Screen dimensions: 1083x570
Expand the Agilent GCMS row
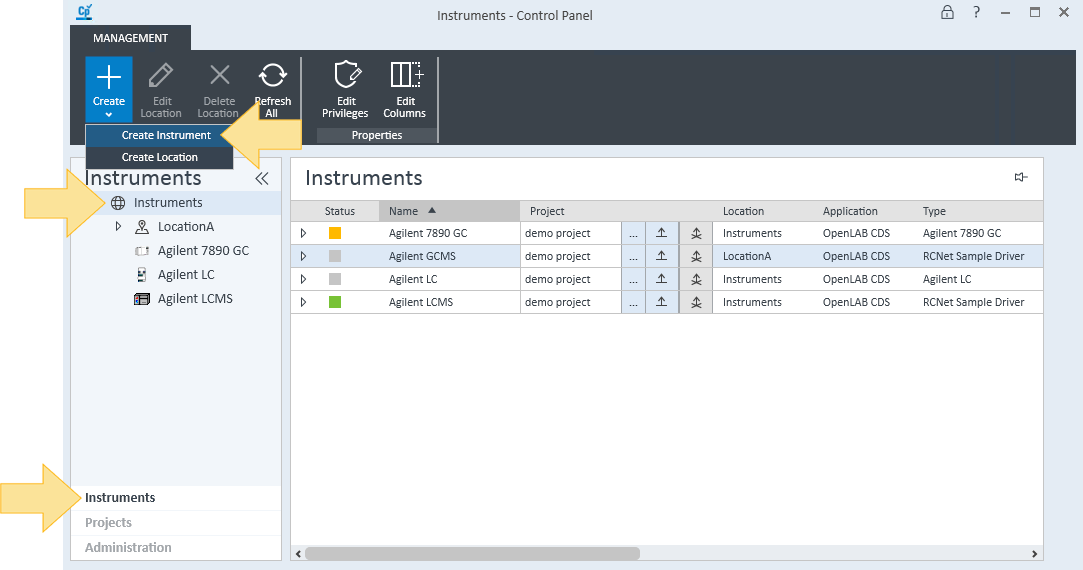(303, 256)
